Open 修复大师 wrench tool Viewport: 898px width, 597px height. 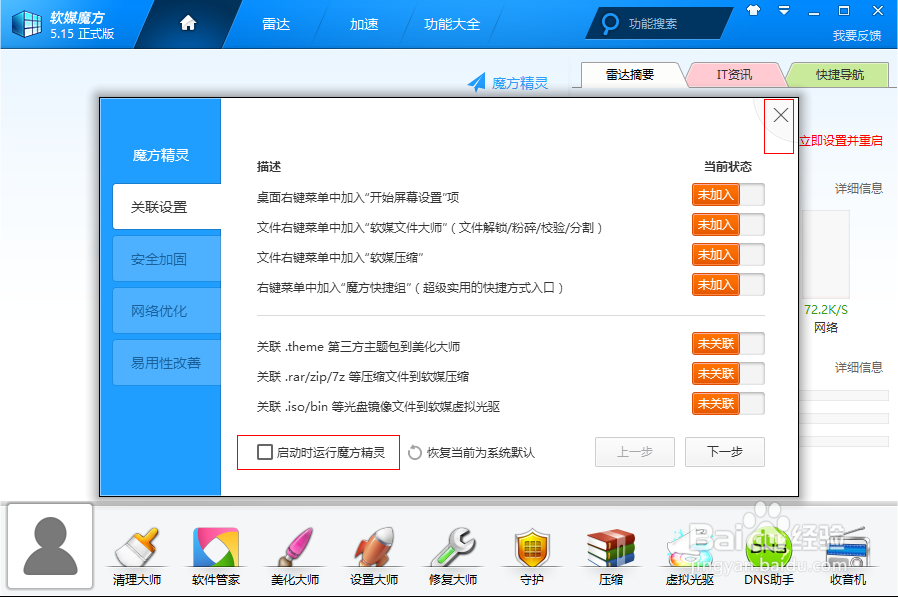click(x=452, y=556)
